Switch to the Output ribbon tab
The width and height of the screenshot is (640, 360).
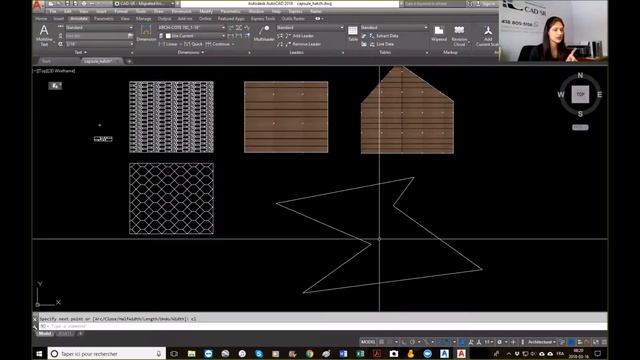click(164, 19)
